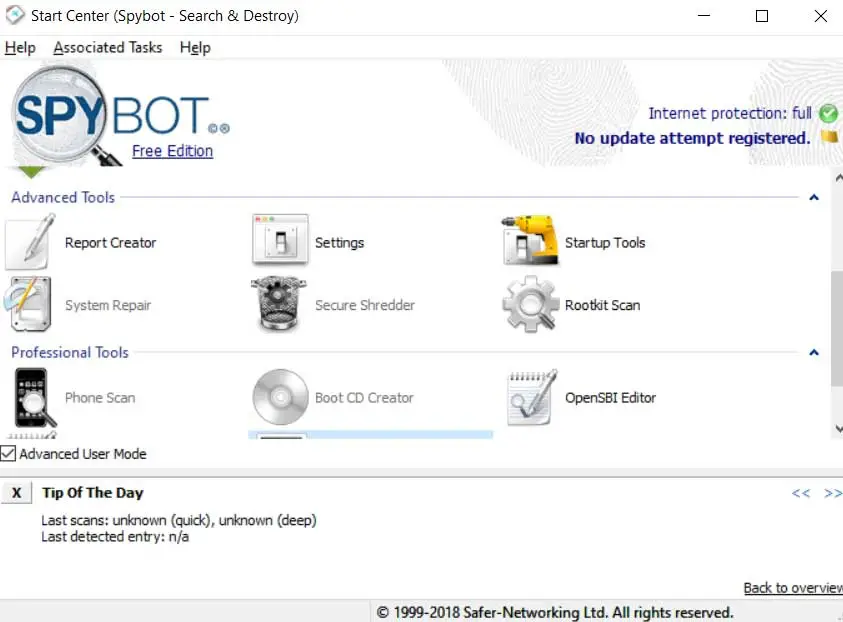Viewport: 843px width, 622px height.
Task: Collapse the Professional Tools section
Action: coord(814,352)
